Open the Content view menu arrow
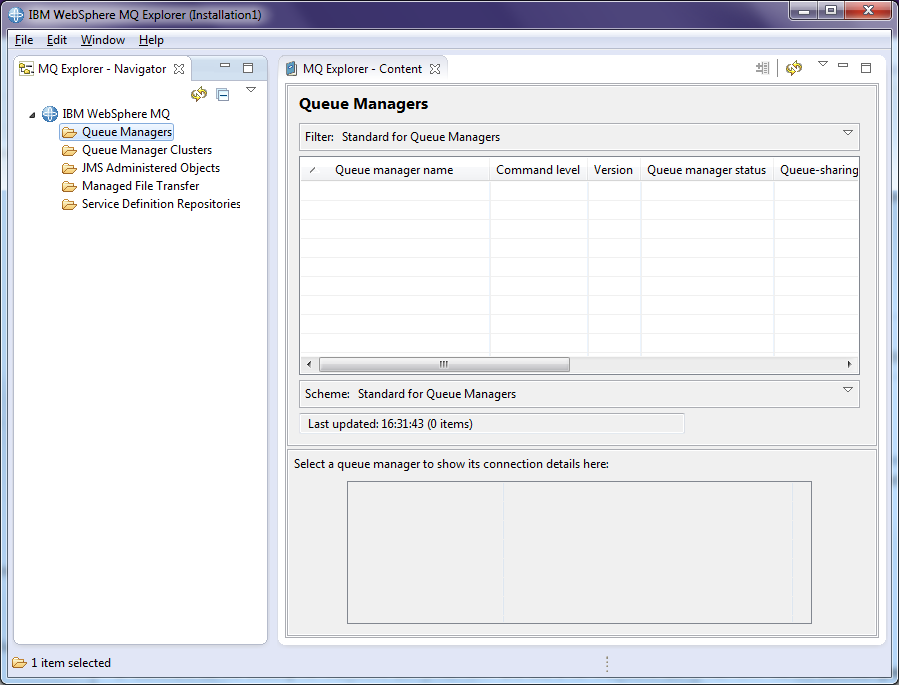The height and width of the screenshot is (685, 899). tap(823, 64)
